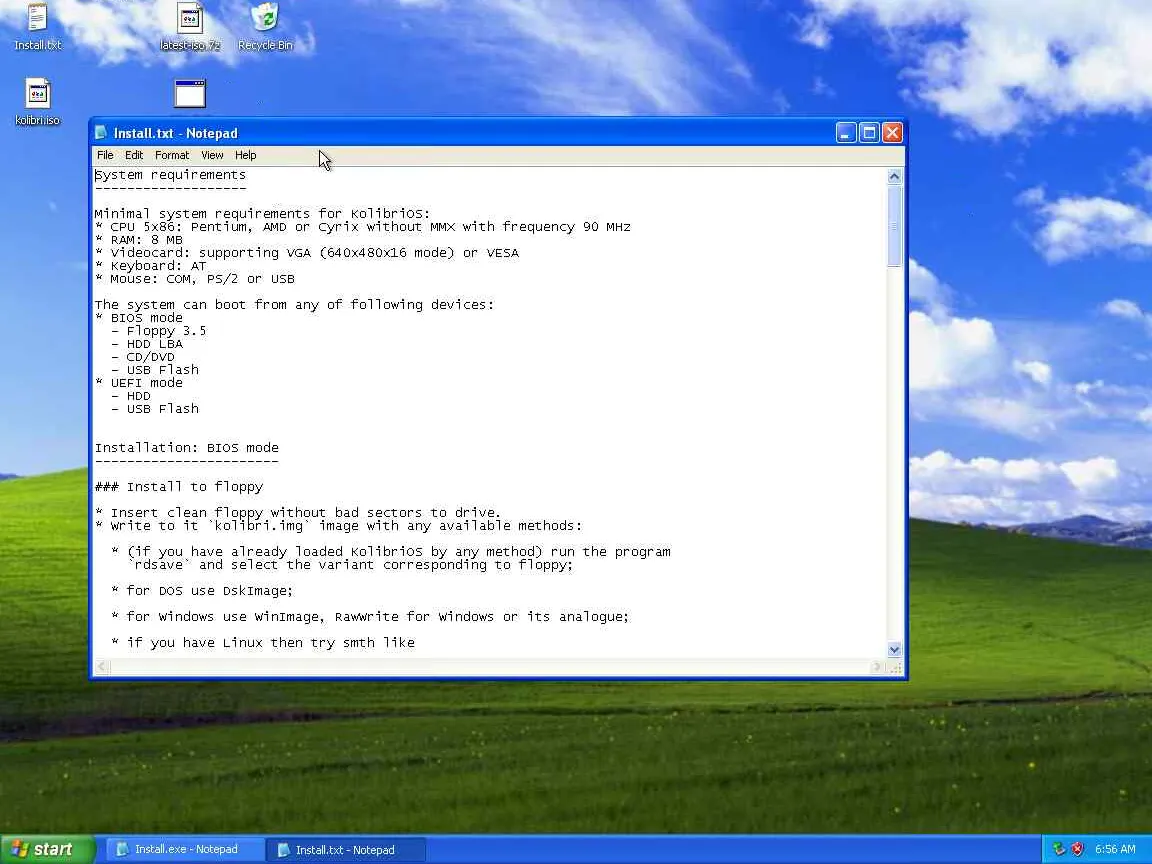This screenshot has width=1152, height=864.
Task: Open the Format menu in Notepad
Action: tap(172, 155)
